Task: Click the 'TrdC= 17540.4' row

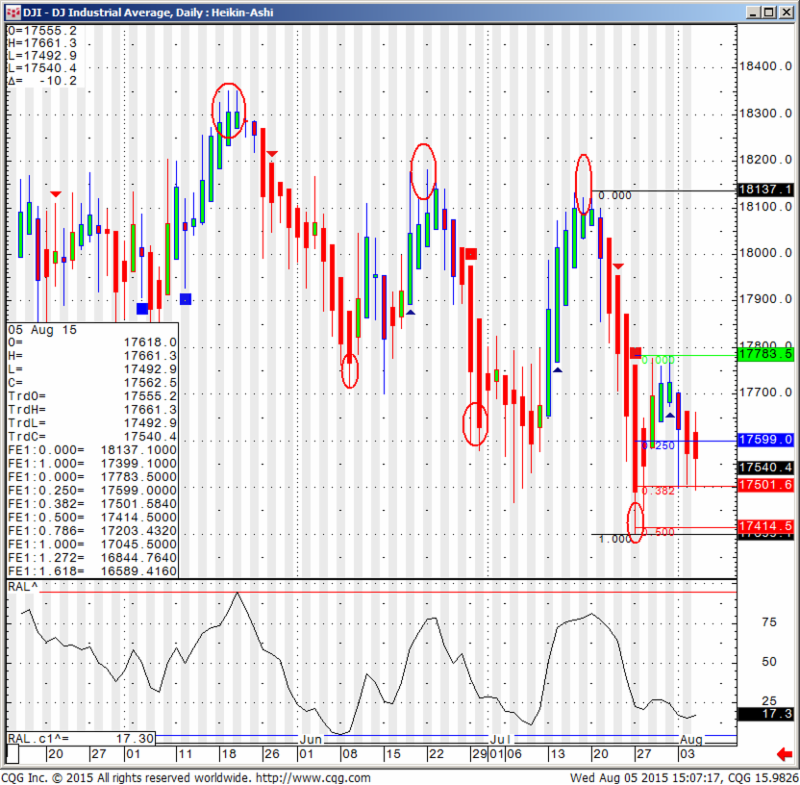Action: tap(92, 437)
